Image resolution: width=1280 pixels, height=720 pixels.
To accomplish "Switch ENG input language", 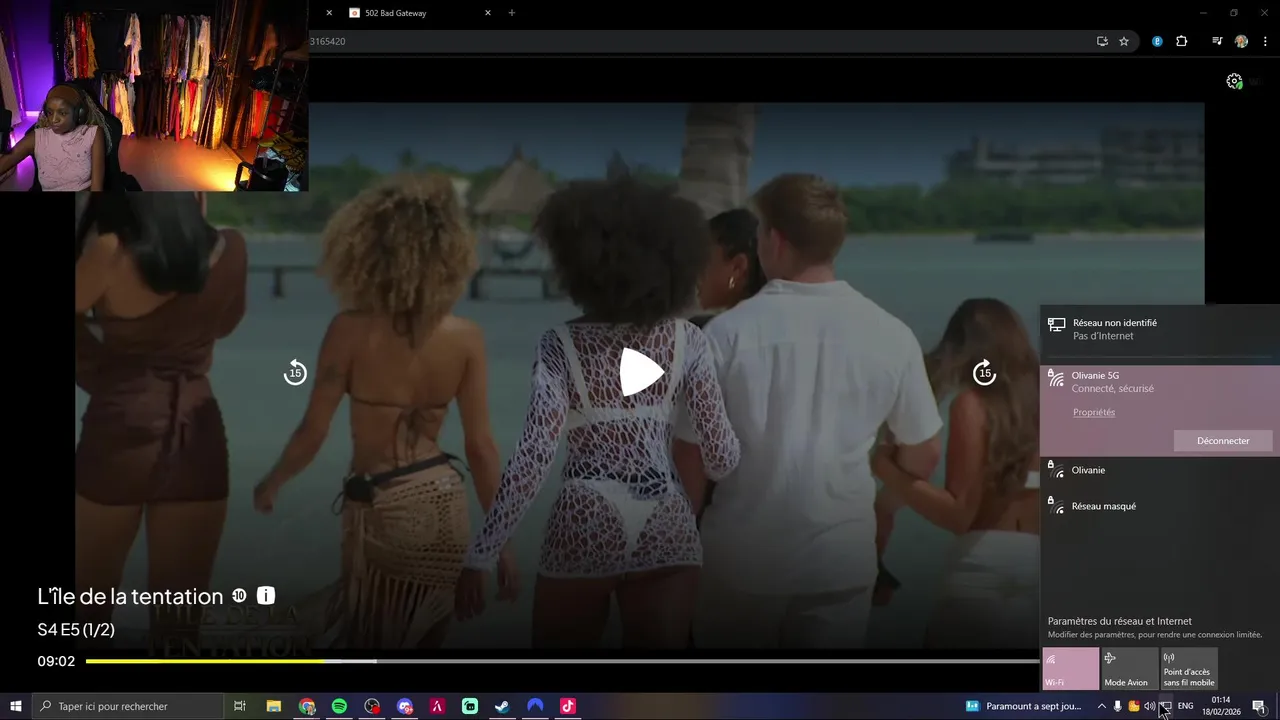I will (1186, 706).
